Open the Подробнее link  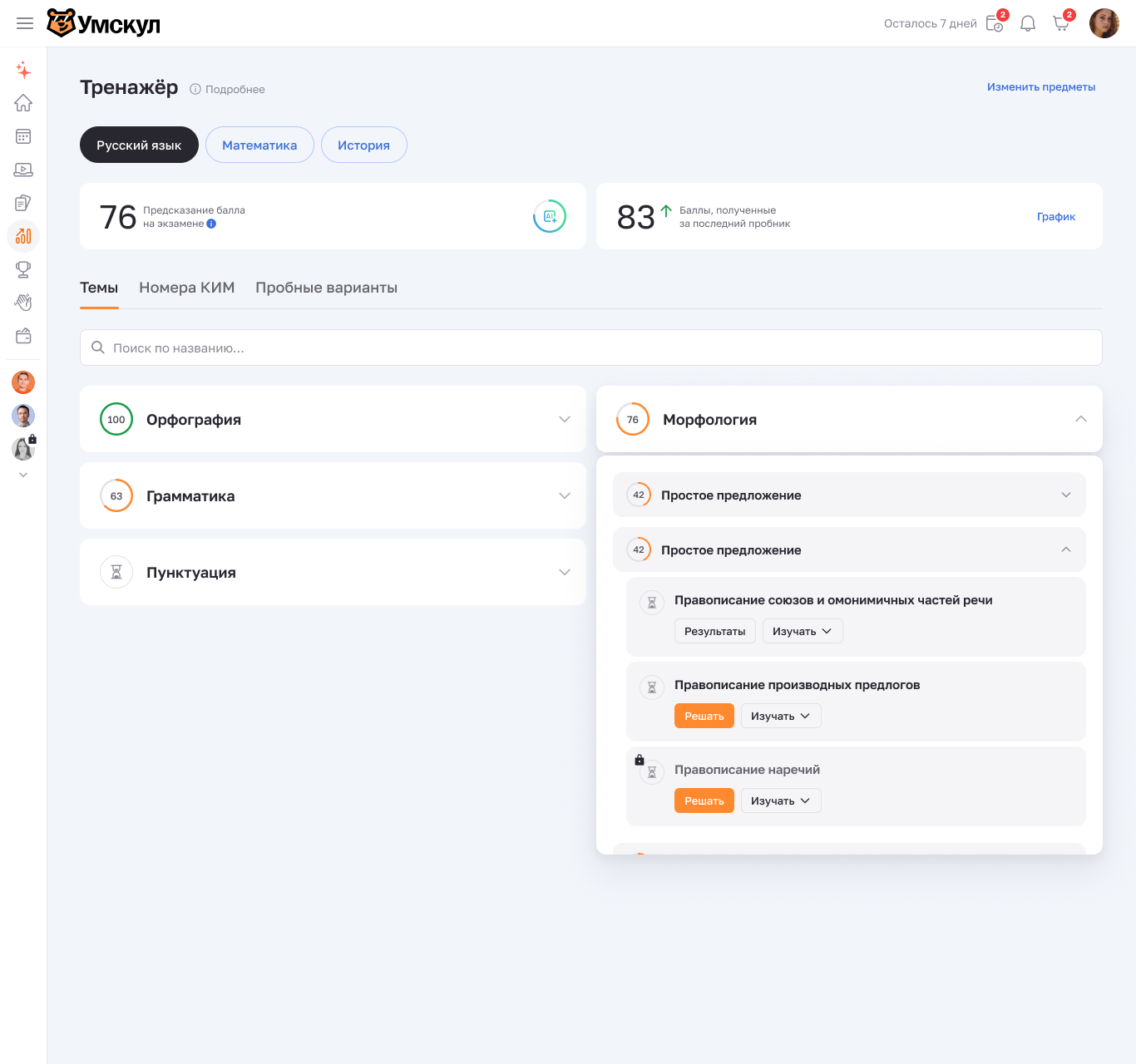click(x=235, y=89)
